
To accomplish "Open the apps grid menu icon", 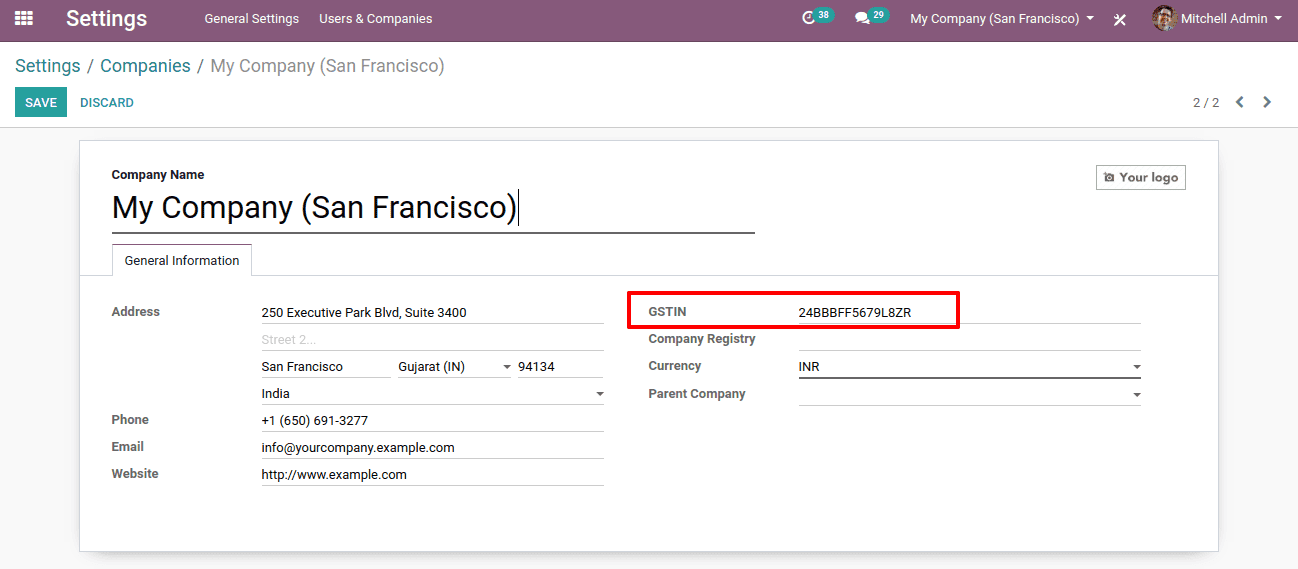I will pyautogui.click(x=24, y=18).
